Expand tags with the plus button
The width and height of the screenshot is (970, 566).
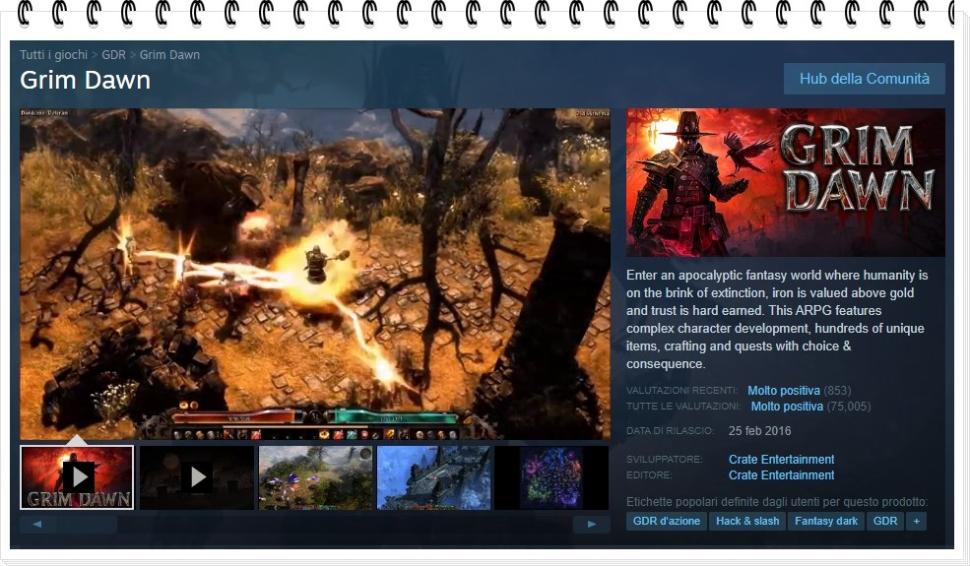915,521
